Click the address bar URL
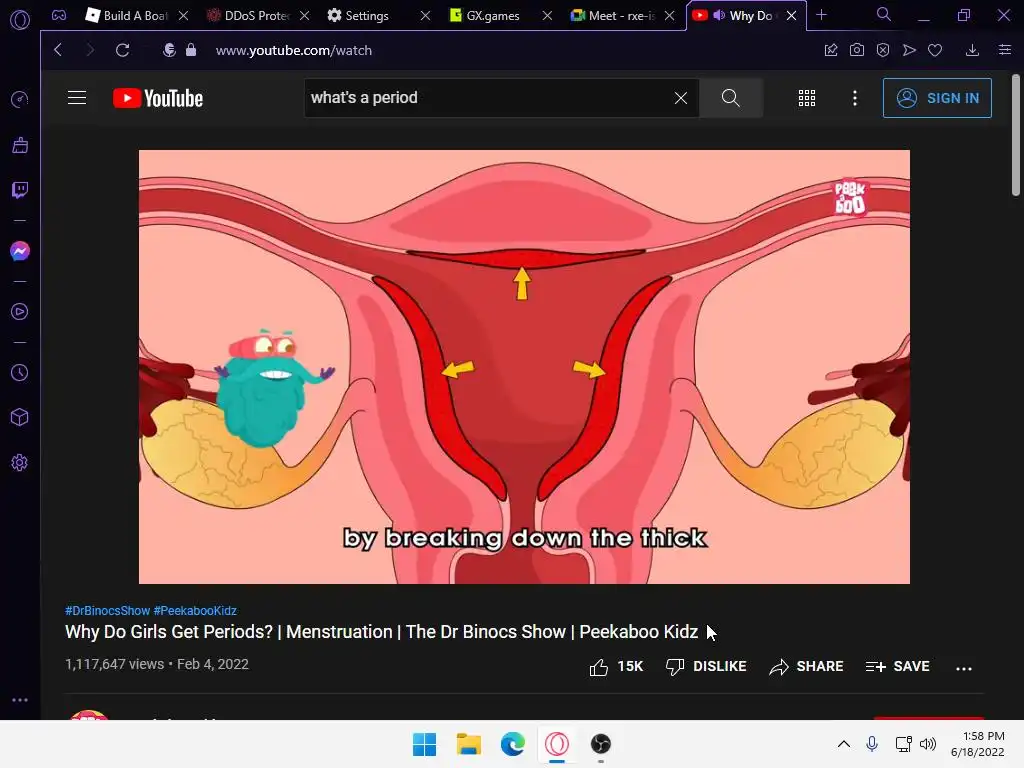The width and height of the screenshot is (1024, 768). click(293, 50)
